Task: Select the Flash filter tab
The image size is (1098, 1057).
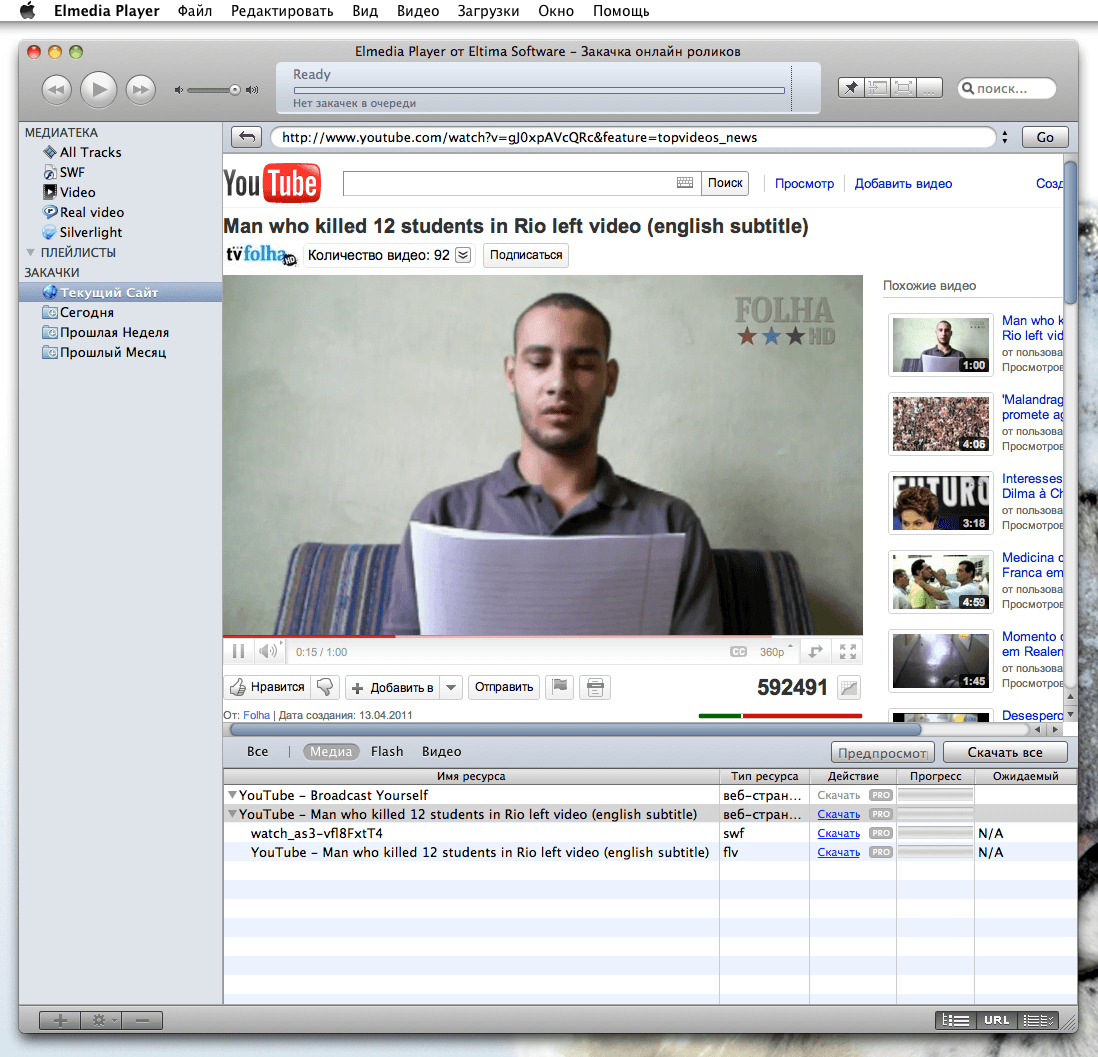Action: click(387, 752)
